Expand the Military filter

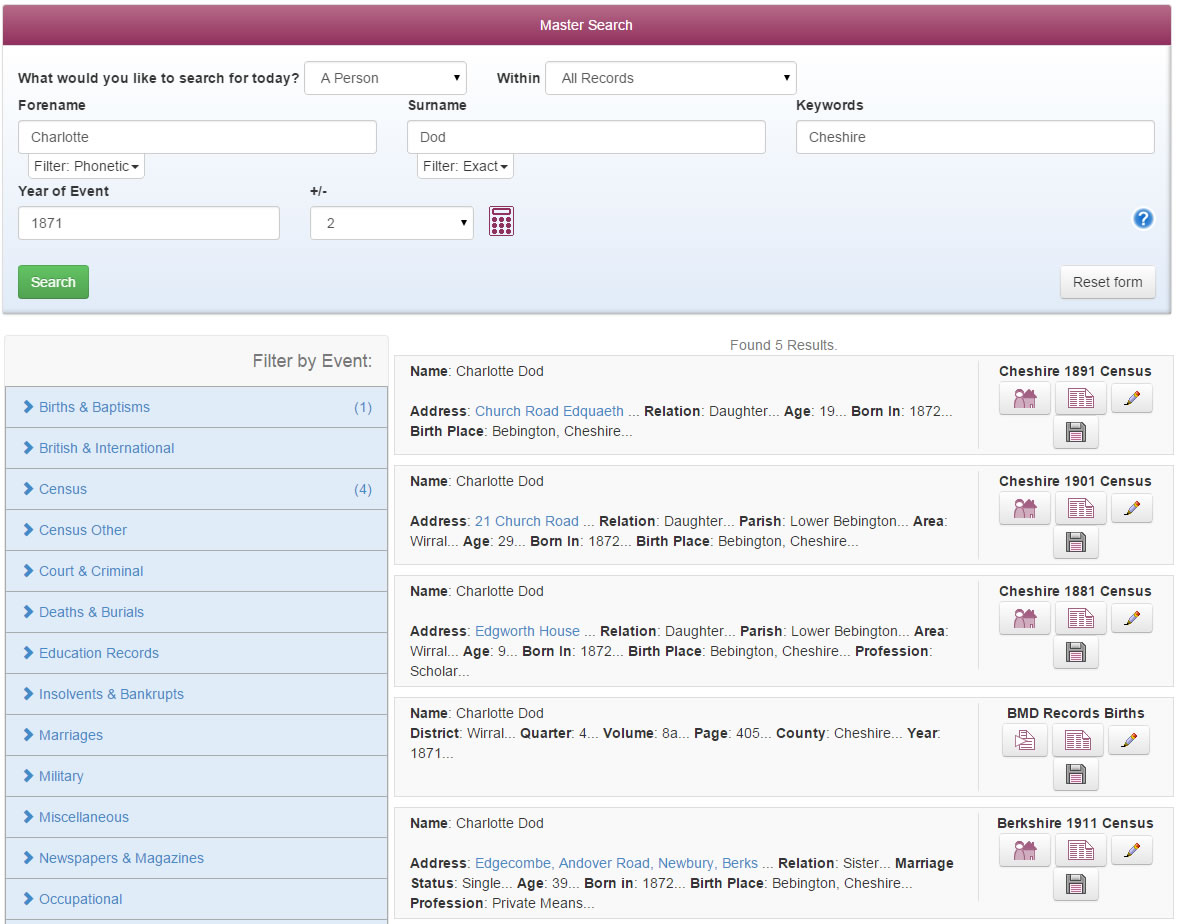tap(196, 776)
